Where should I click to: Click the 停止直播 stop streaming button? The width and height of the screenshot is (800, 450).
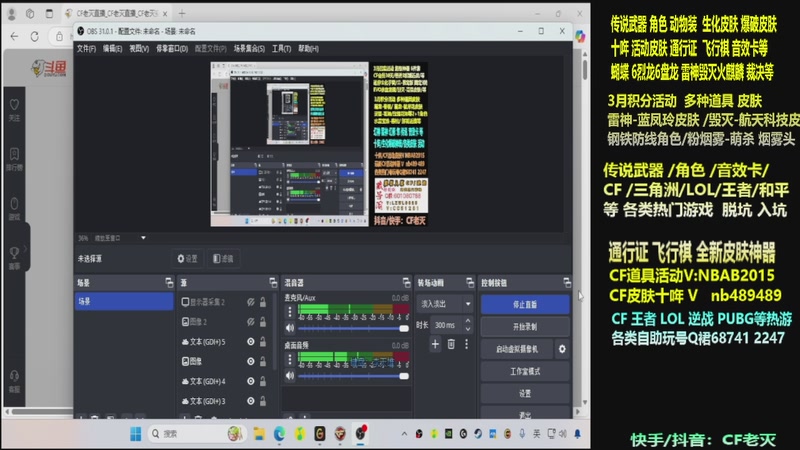[x=525, y=305]
